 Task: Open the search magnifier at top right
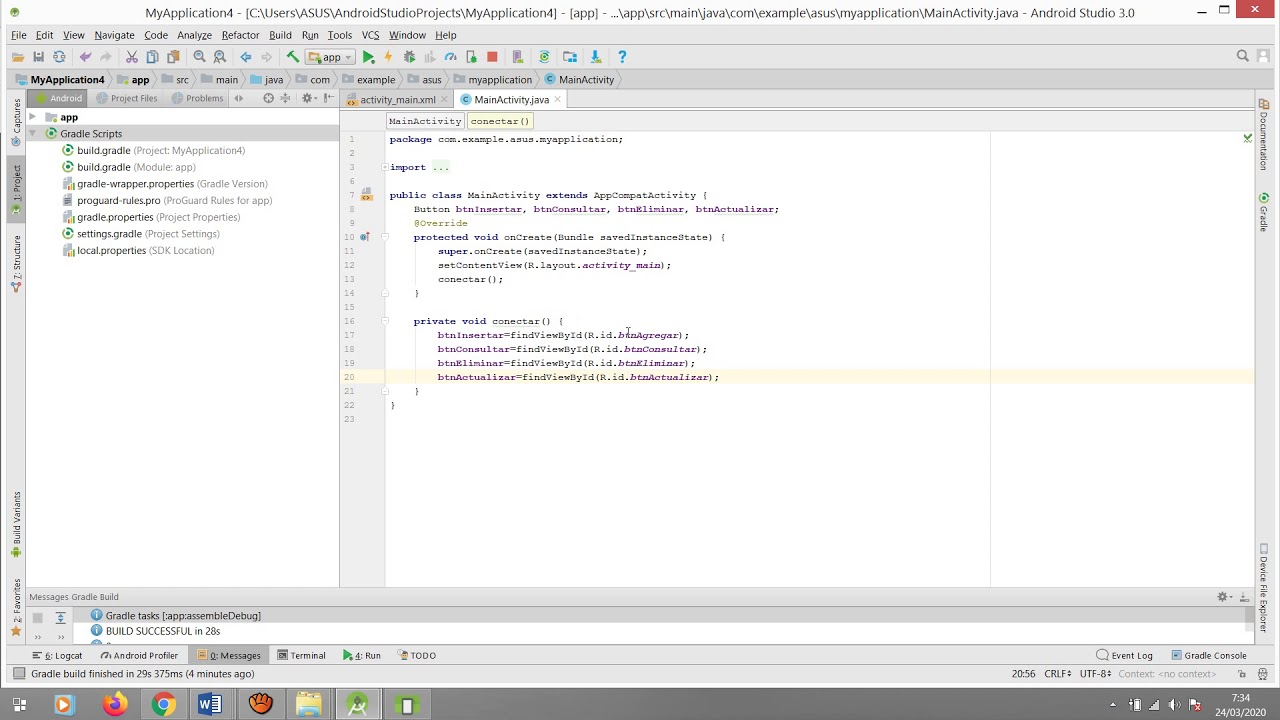click(1243, 57)
